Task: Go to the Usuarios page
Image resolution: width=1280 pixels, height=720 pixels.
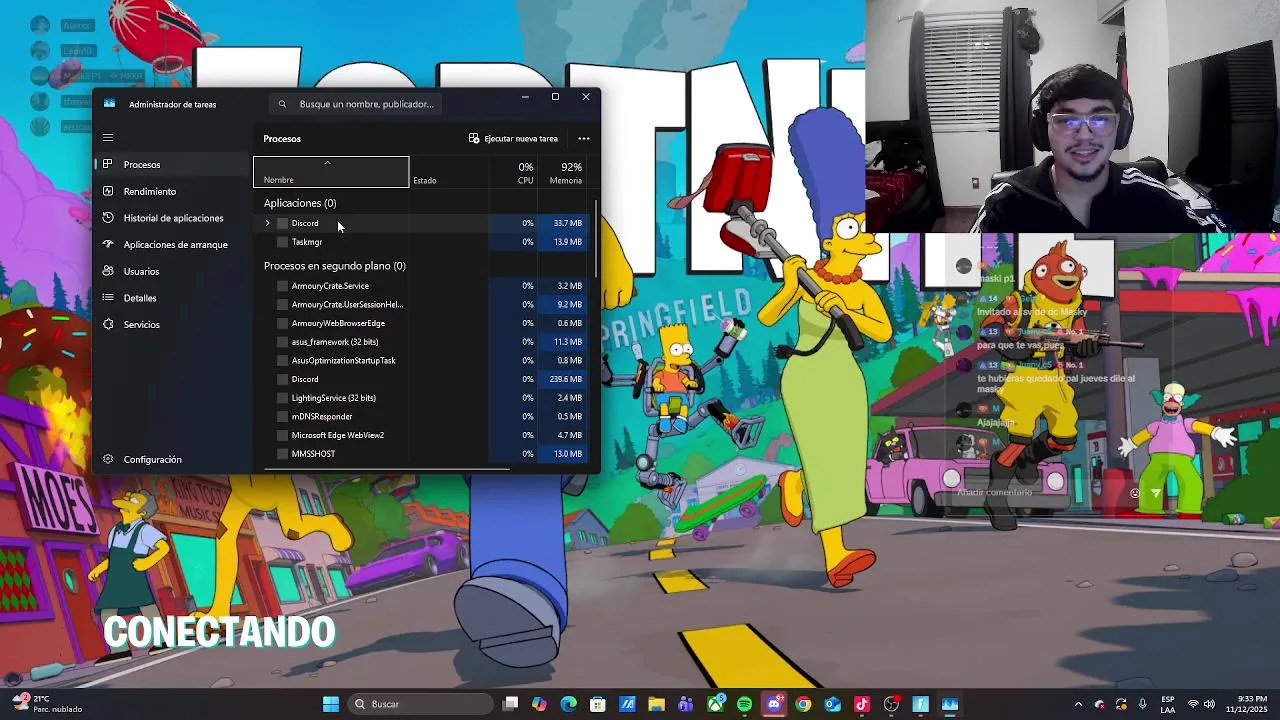Action: pyautogui.click(x=171, y=271)
